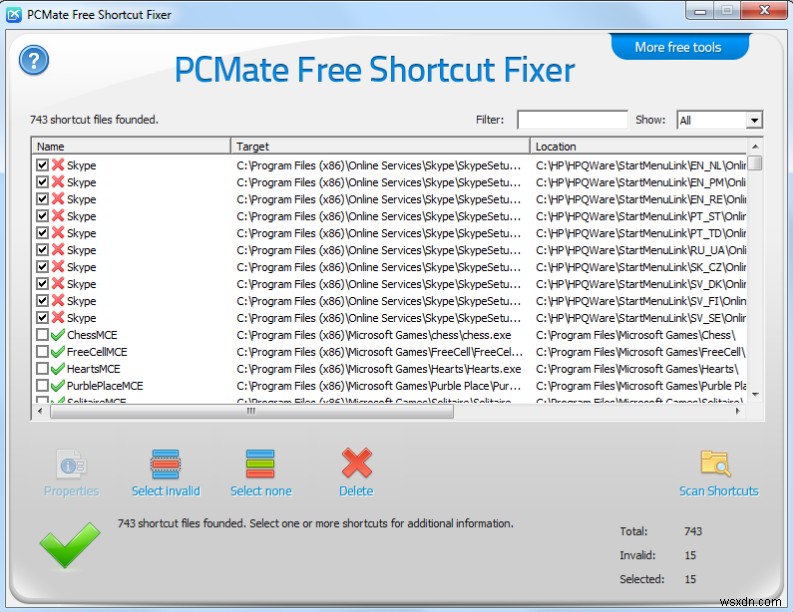Click the vertical scrollbar thumb
Viewport: 793px width, 612px height.
tap(755, 163)
